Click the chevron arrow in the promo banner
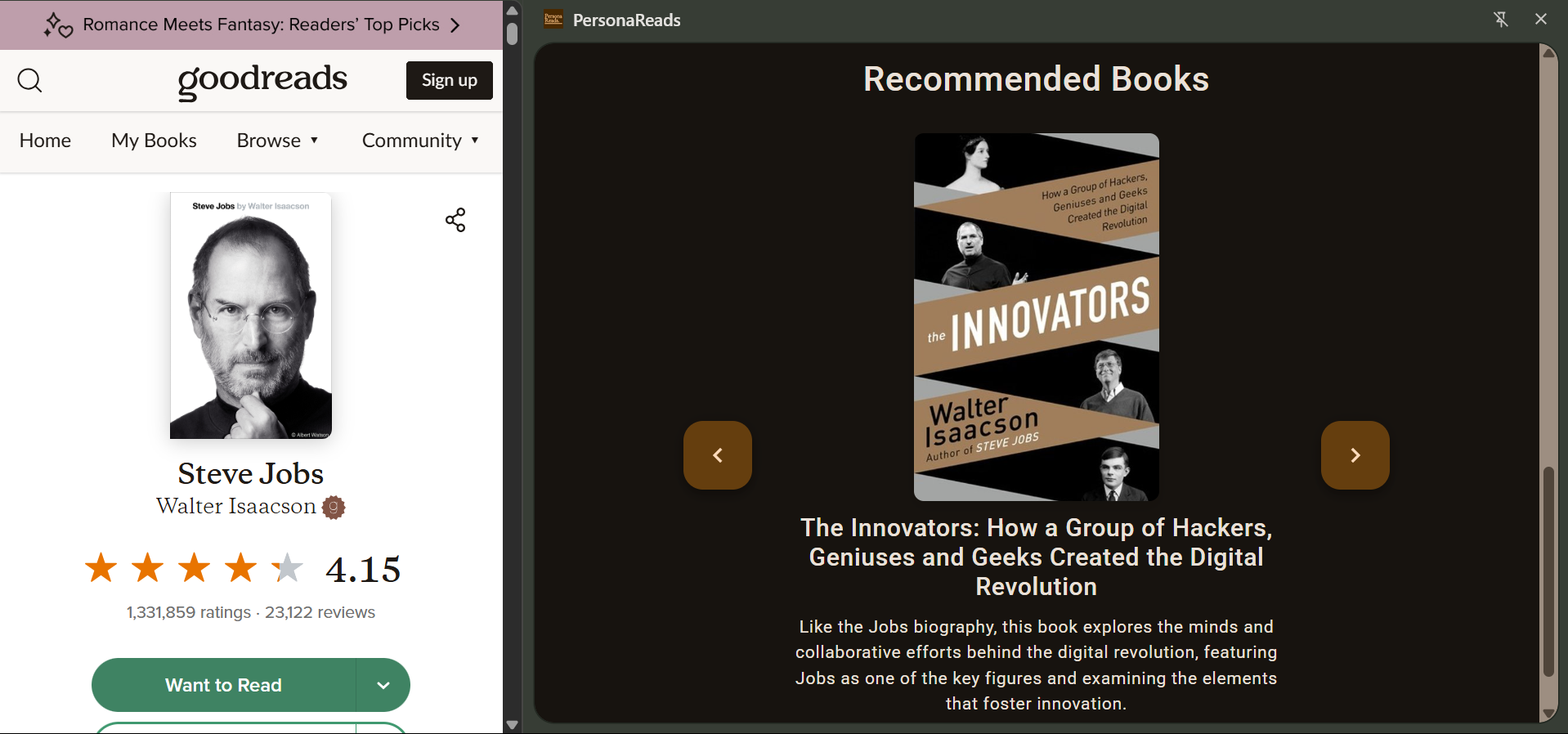Screen dimensions: 1568x734 (455, 25)
